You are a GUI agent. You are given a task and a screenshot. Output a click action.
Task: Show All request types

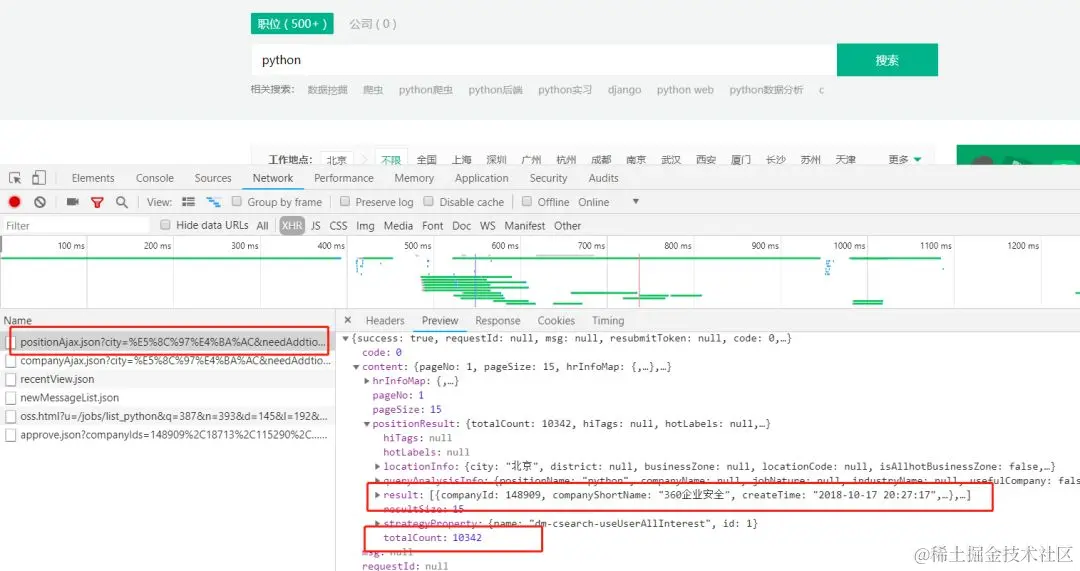tap(262, 225)
